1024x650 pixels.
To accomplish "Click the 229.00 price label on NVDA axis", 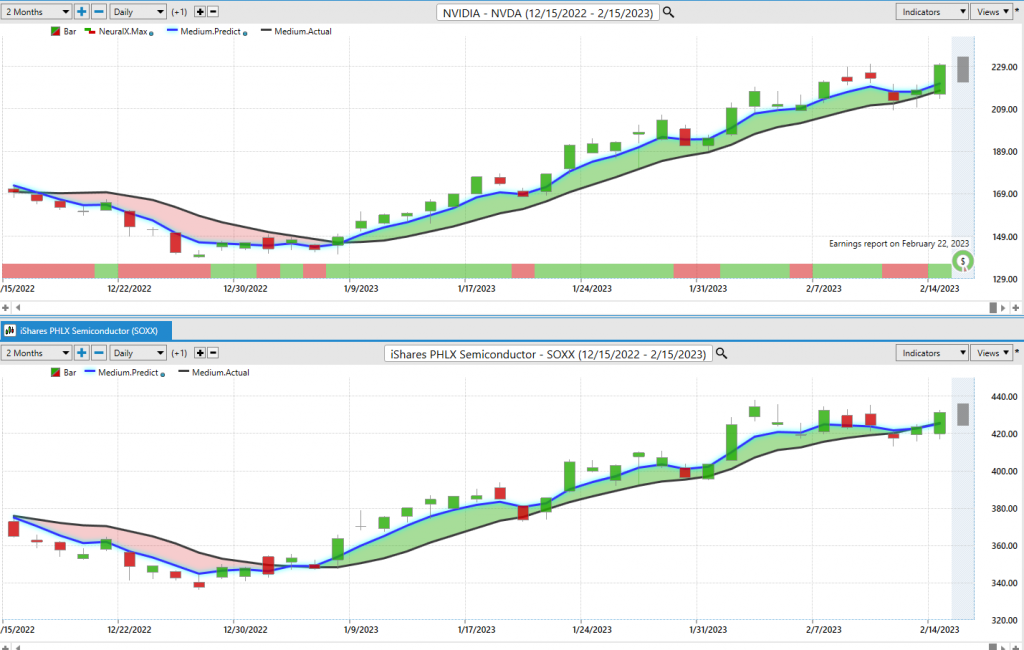I will (x=1004, y=67).
